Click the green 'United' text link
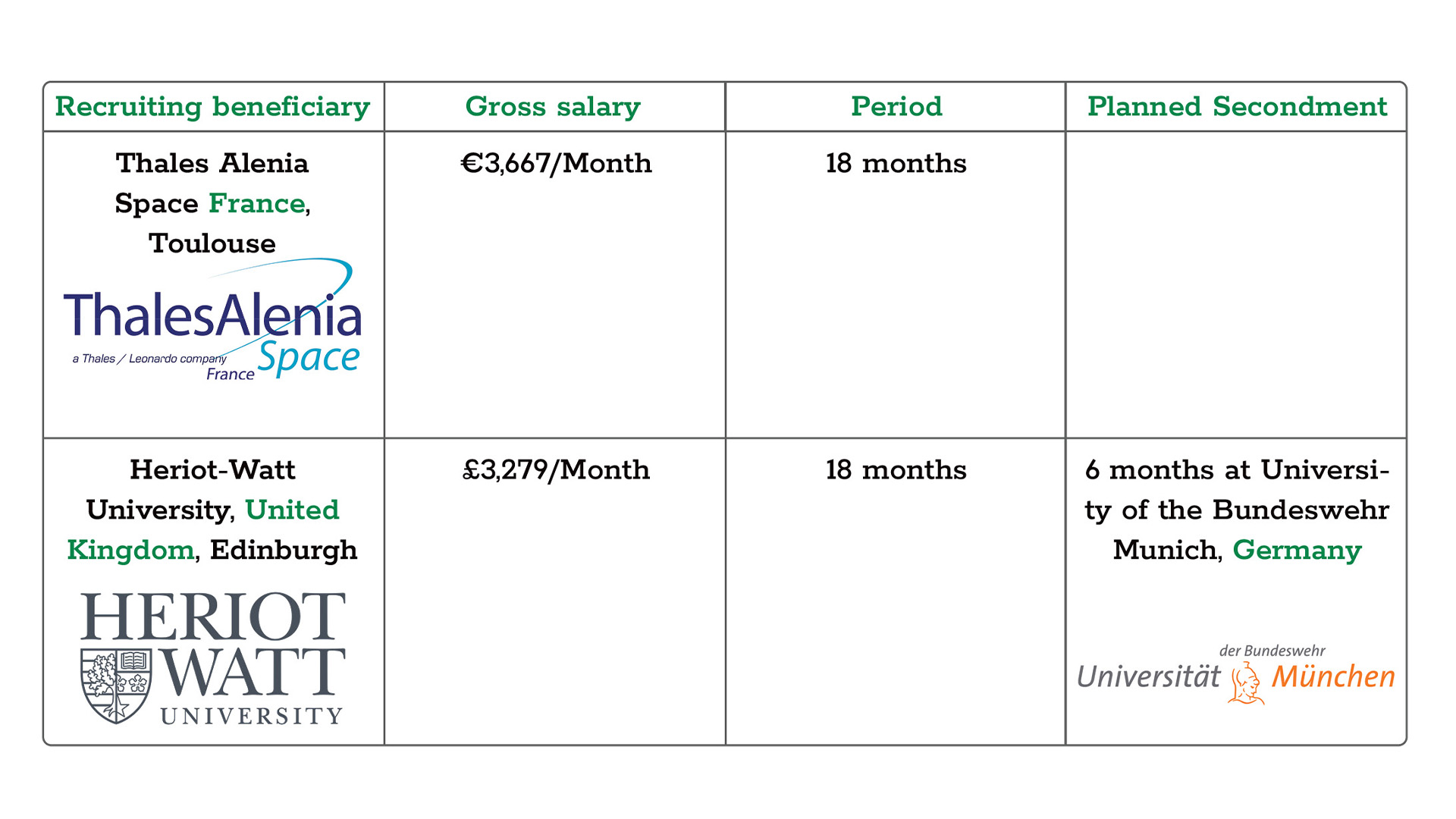This screenshot has height=819, width=1456. [292, 510]
